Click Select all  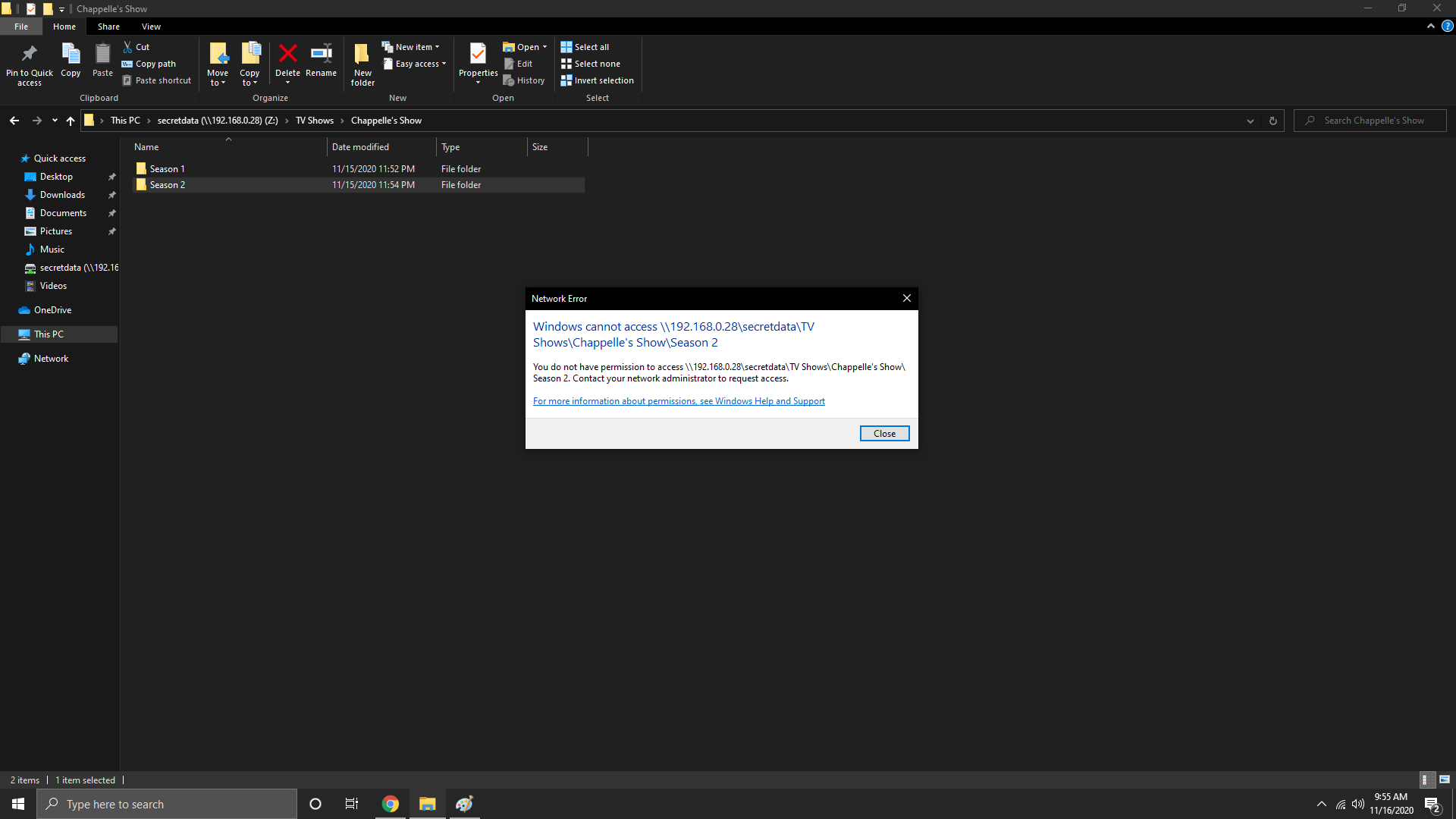585,47
